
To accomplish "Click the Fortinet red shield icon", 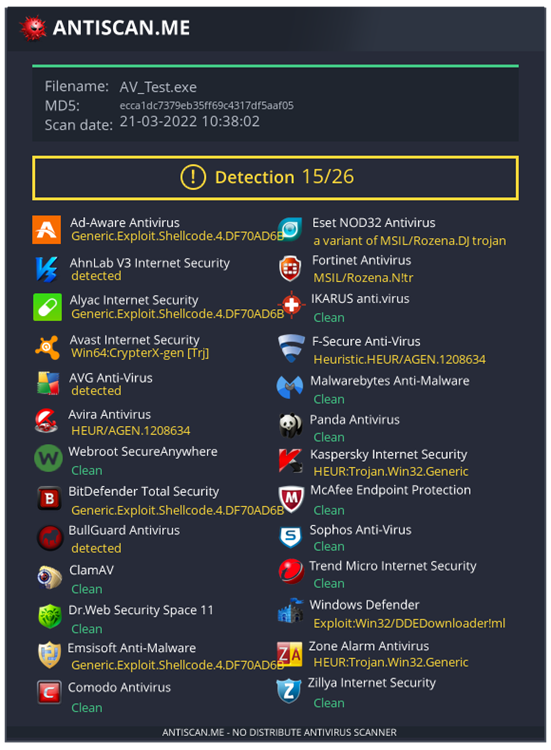I will point(290,268).
